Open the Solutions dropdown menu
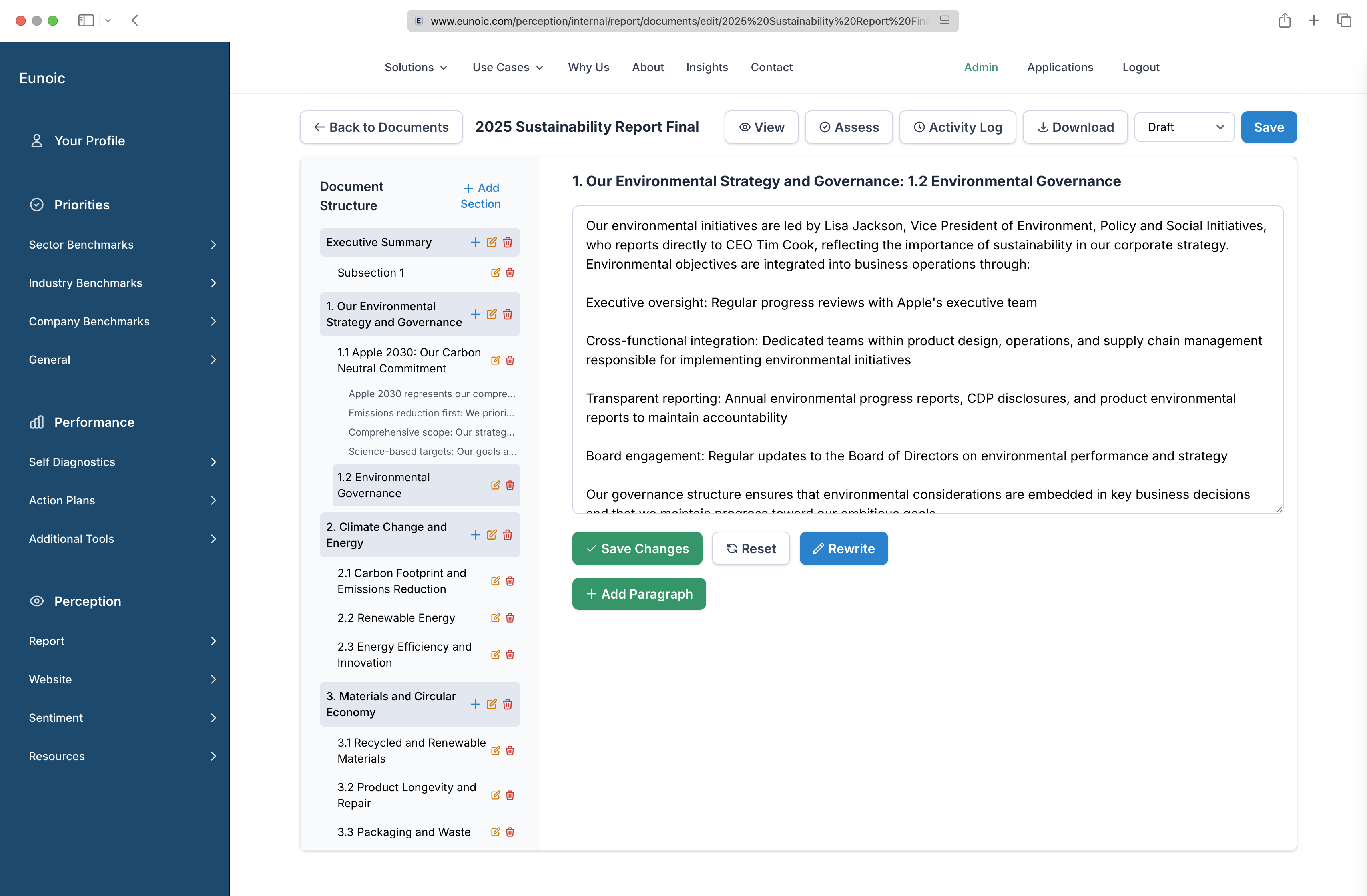The width and height of the screenshot is (1367, 896). (x=416, y=67)
